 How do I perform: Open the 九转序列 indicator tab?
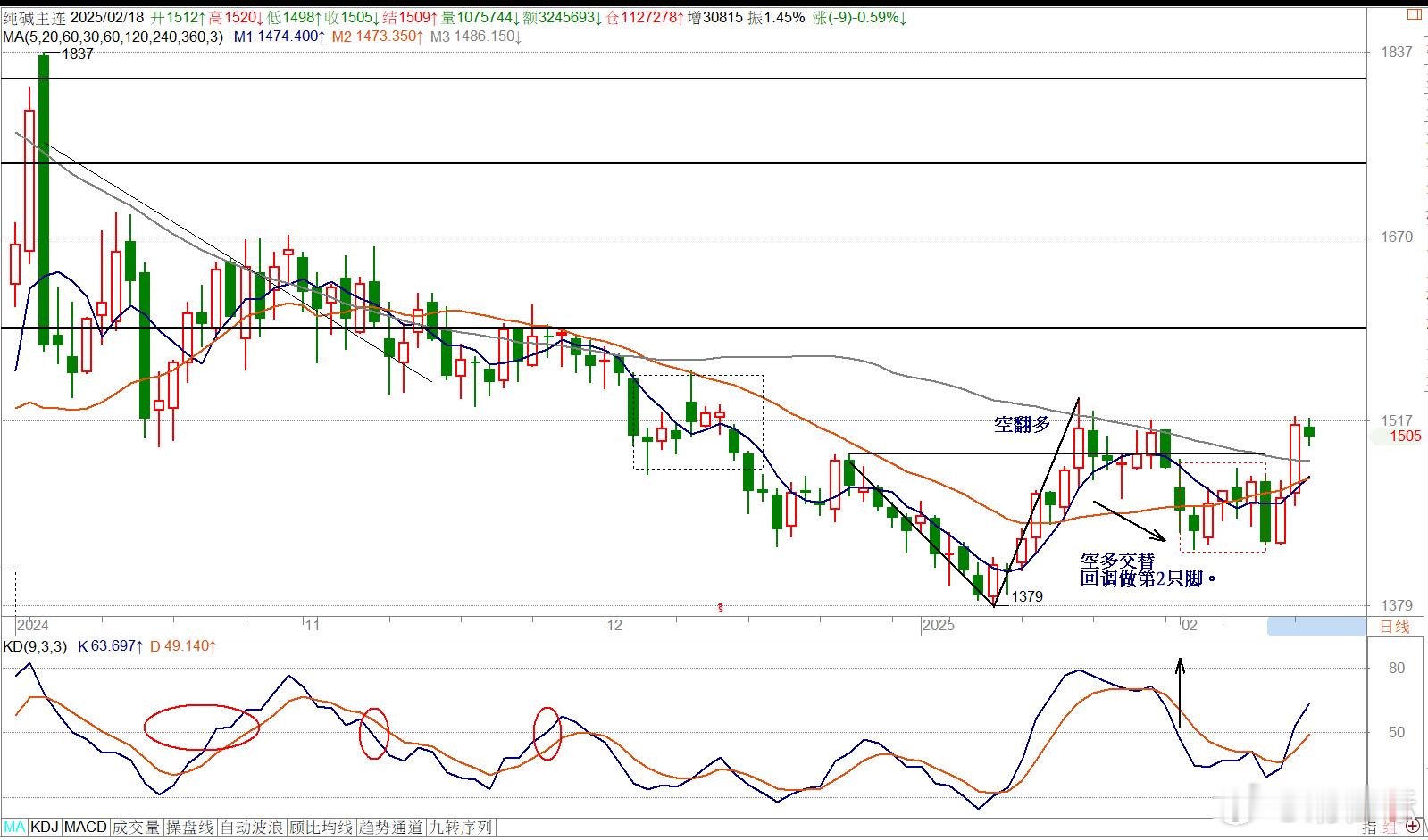point(461,828)
